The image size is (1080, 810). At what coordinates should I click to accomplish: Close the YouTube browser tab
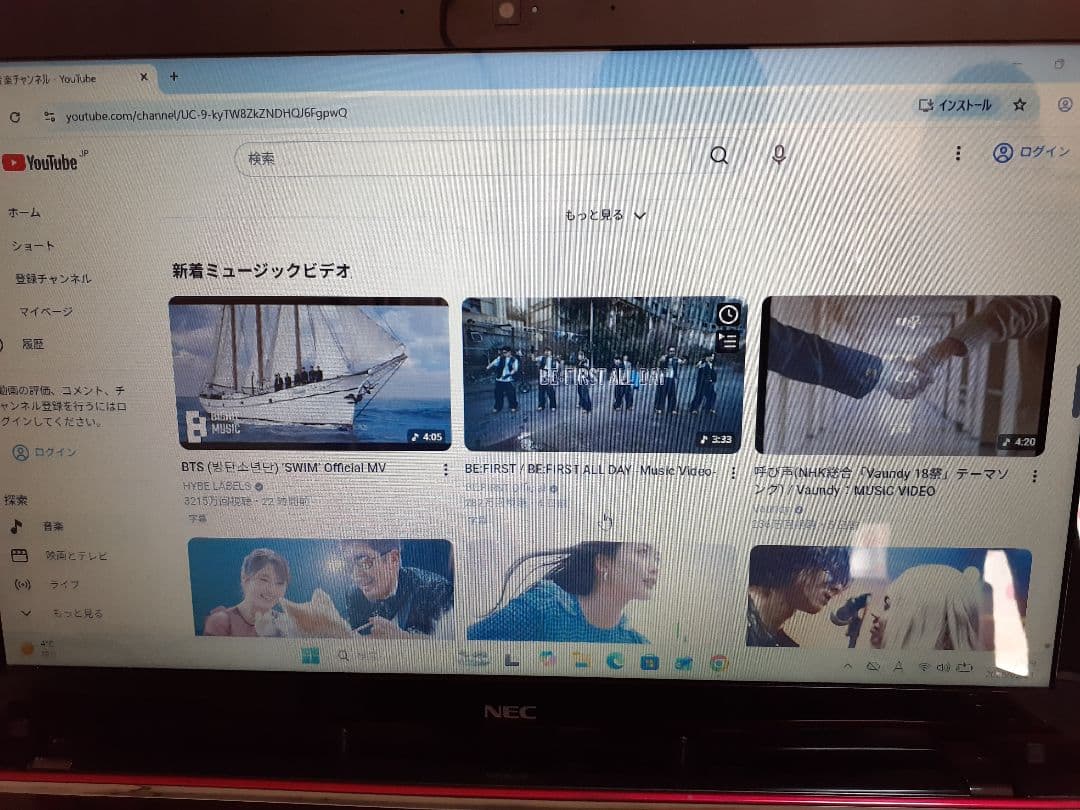[144, 77]
